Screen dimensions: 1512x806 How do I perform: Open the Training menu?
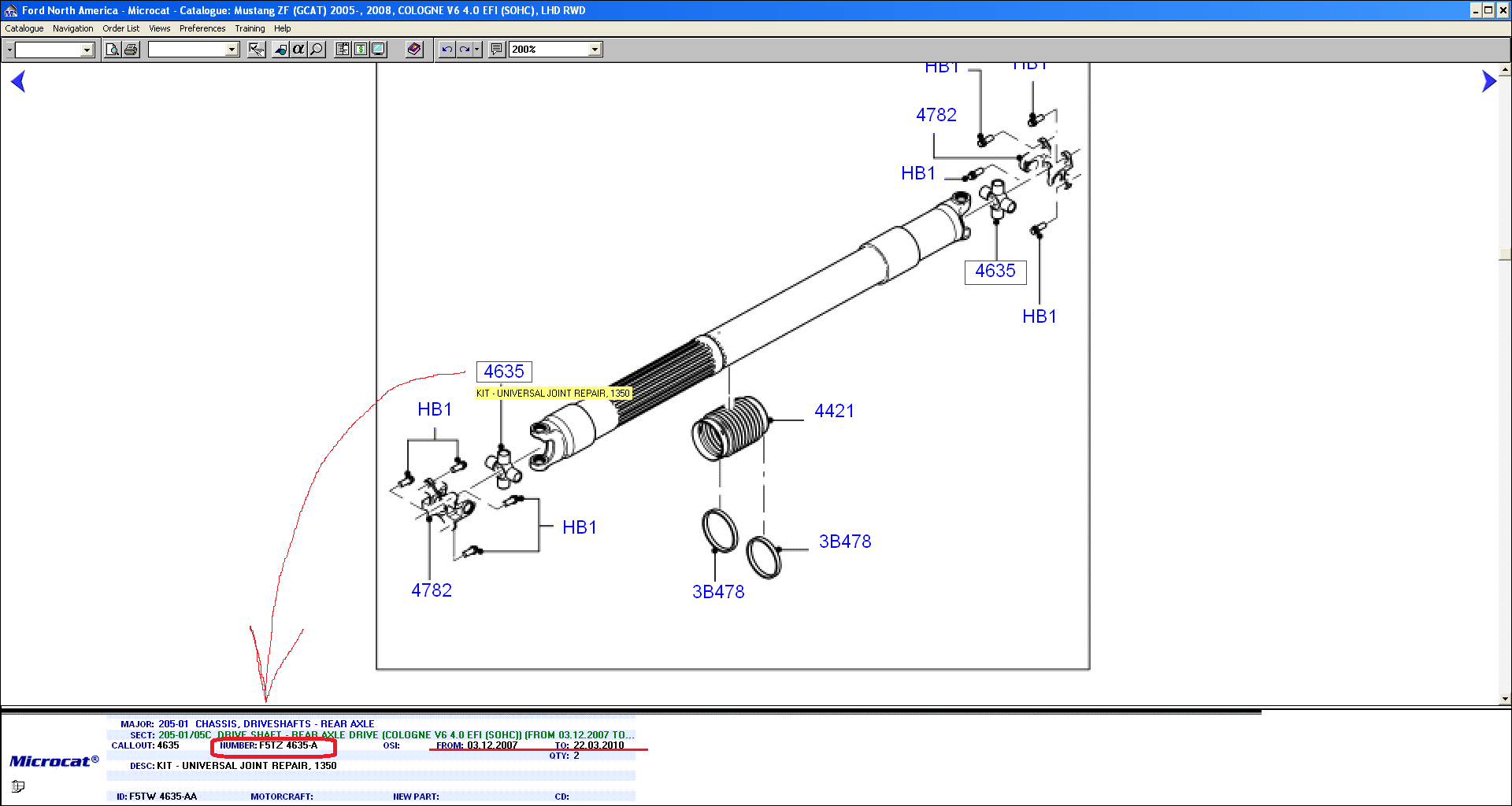[250, 28]
